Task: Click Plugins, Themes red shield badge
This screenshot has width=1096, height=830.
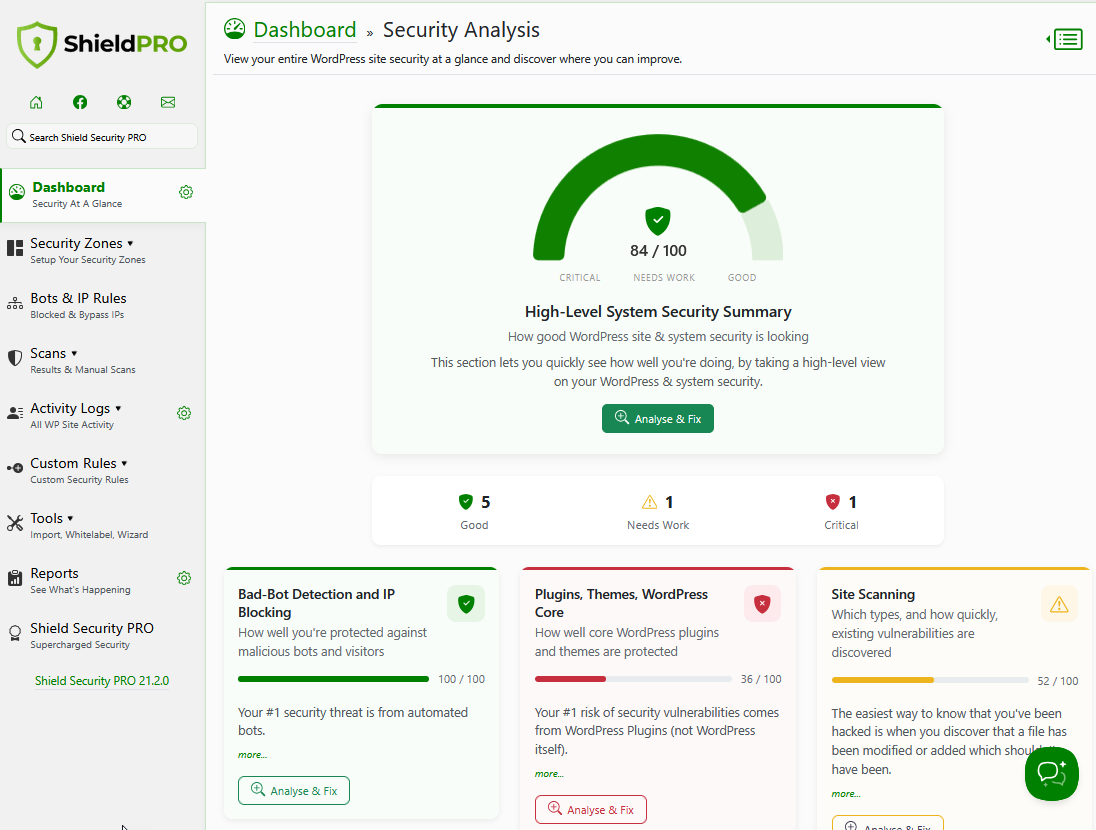Action: [763, 603]
